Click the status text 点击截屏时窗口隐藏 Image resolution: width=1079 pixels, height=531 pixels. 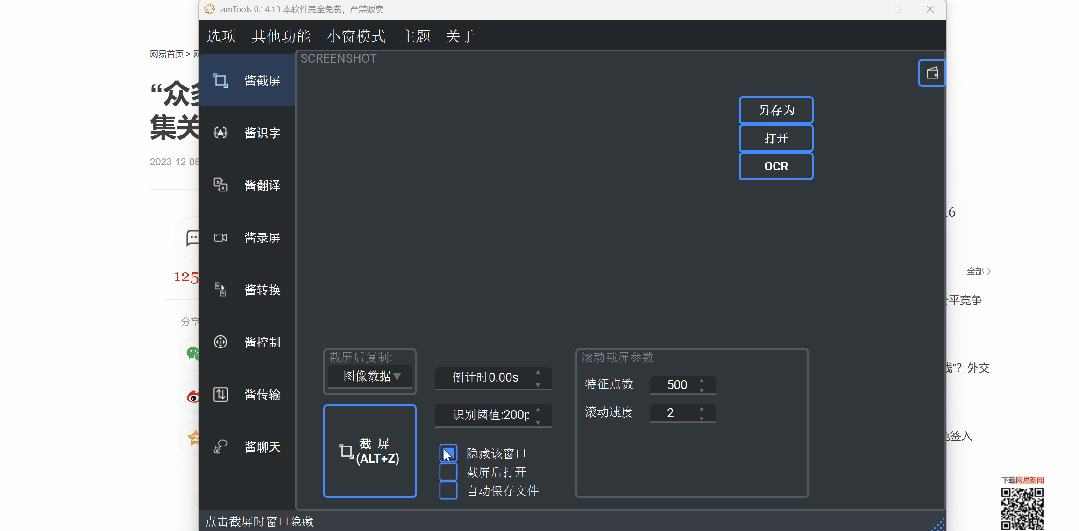pyautogui.click(x=259, y=522)
